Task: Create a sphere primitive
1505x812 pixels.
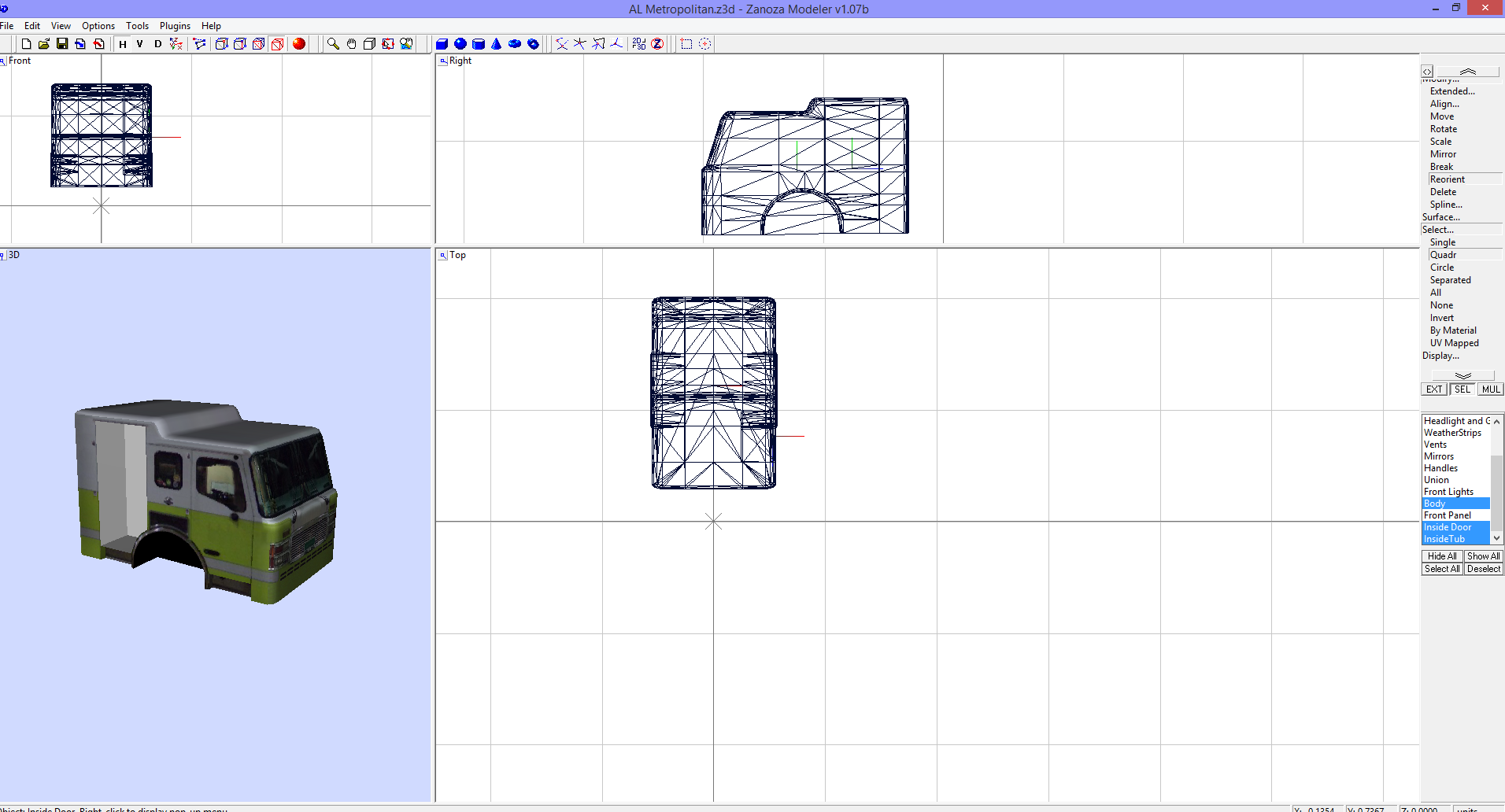Action: click(460, 44)
